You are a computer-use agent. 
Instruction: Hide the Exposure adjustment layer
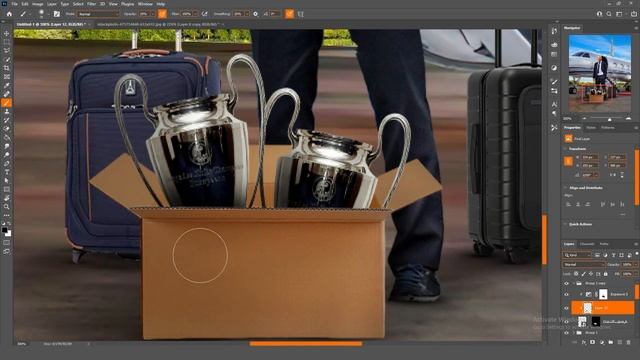[x=566, y=294]
